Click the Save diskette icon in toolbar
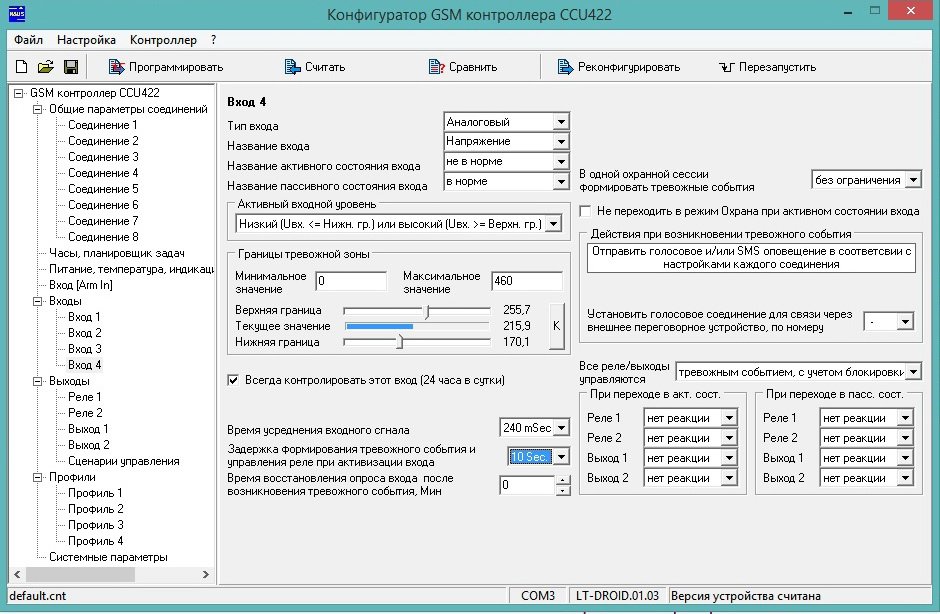Screen dimensions: 940x614 pyautogui.click(x=71, y=67)
